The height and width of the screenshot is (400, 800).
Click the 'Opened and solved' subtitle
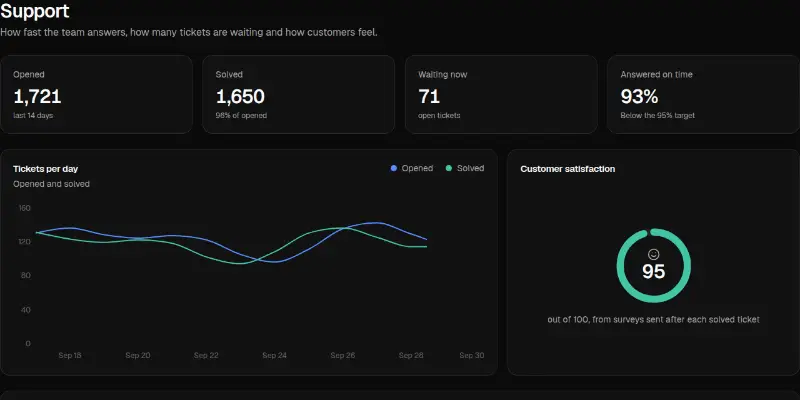pyautogui.click(x=52, y=184)
